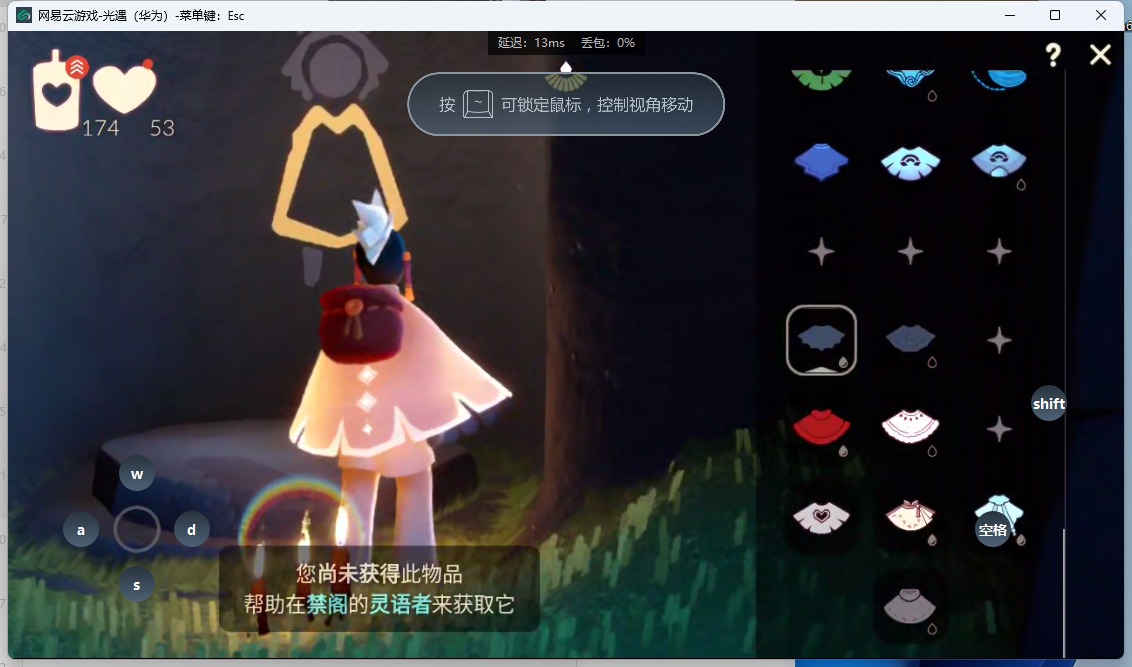1132x667 pixels.
Task: Click the 丢包: 0% packet loss readout
Action: coord(608,43)
